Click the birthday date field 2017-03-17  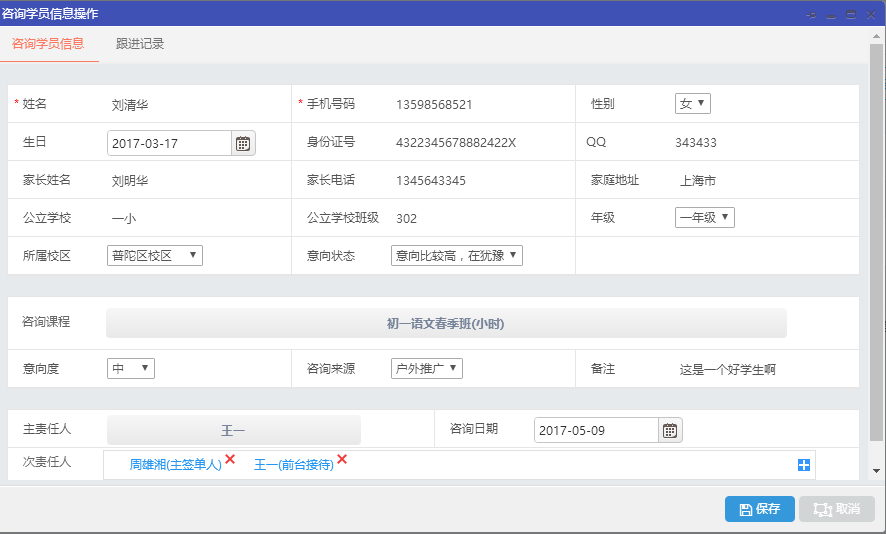[x=169, y=144]
